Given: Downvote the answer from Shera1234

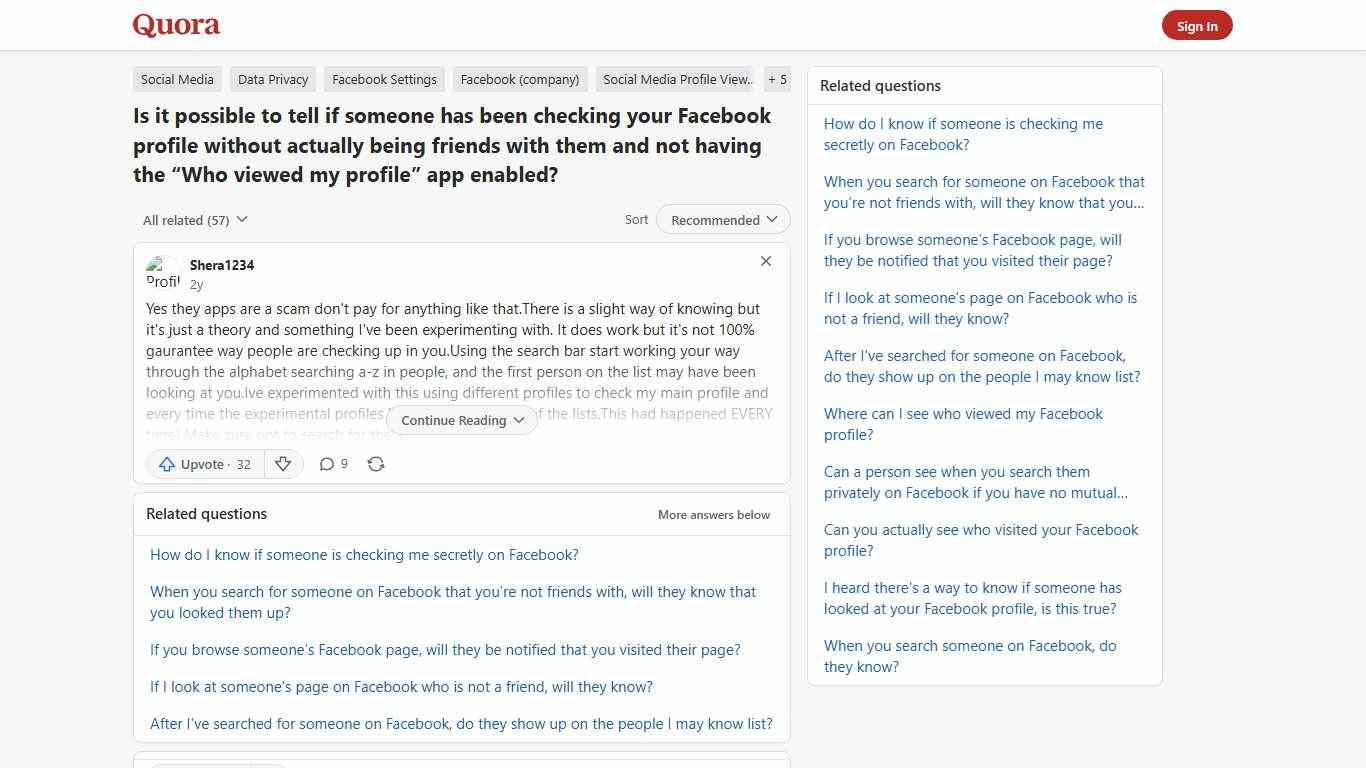Looking at the screenshot, I should 283,464.
